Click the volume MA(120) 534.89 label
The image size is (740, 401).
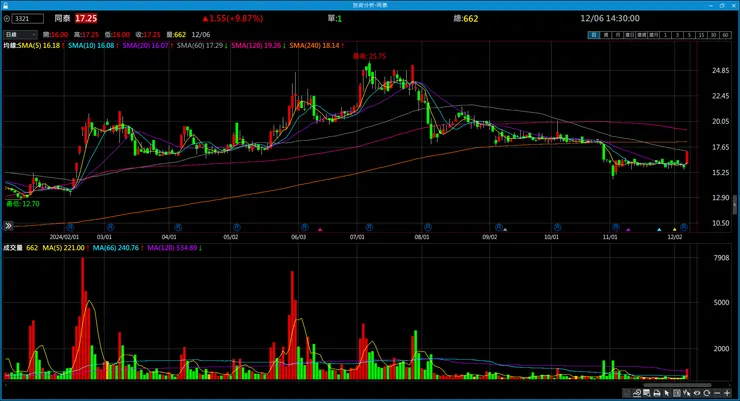(x=174, y=248)
